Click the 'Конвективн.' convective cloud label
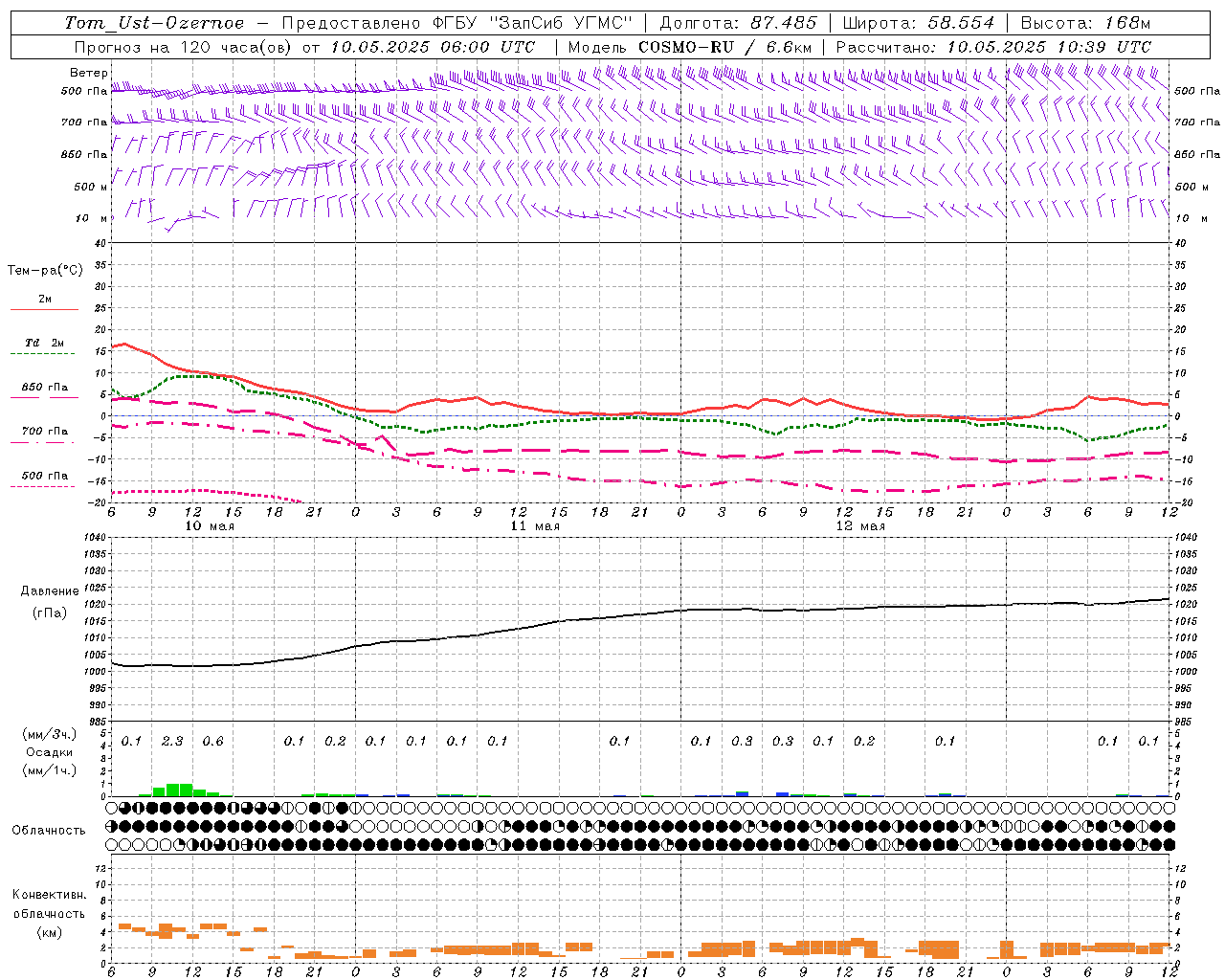Screen dimensions: 1225x980 [x=49, y=895]
